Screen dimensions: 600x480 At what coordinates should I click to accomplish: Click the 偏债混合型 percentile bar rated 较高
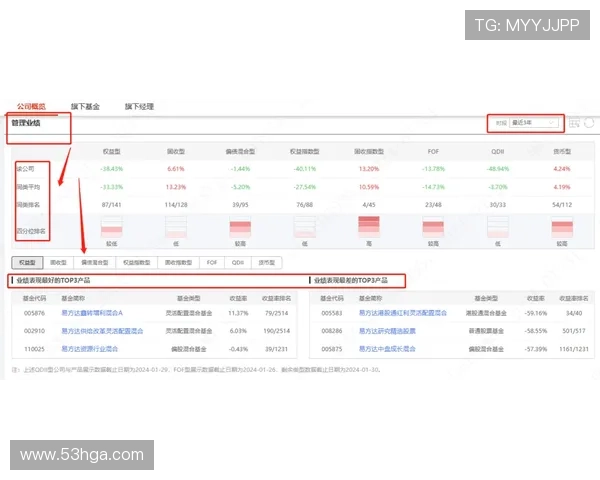(x=240, y=227)
